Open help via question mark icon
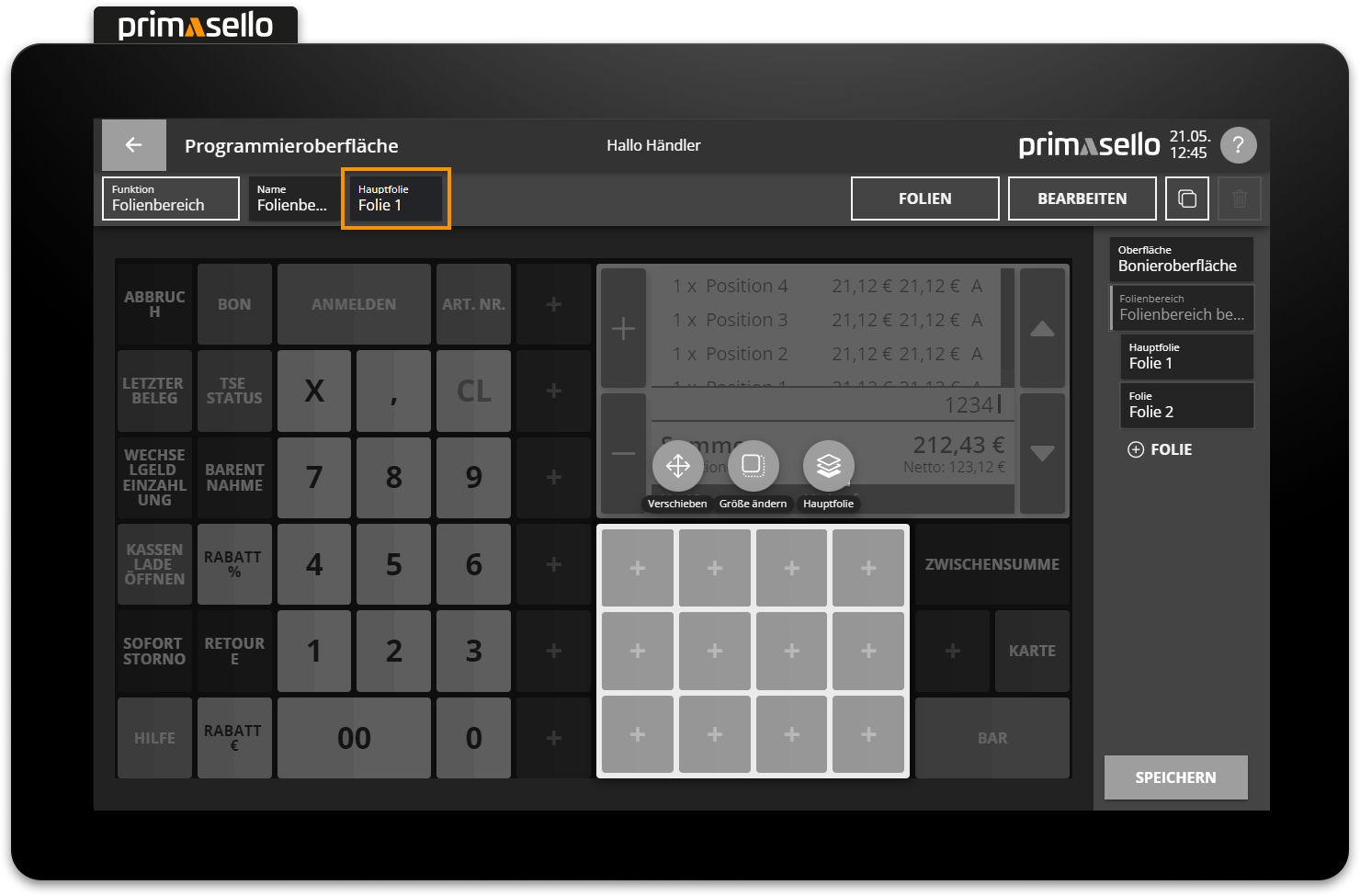Screen dimensions: 1360x896 tap(1238, 145)
